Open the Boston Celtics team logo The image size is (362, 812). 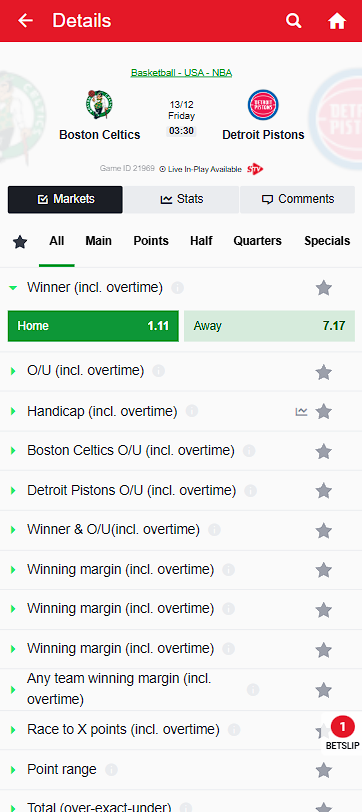click(x=99, y=105)
